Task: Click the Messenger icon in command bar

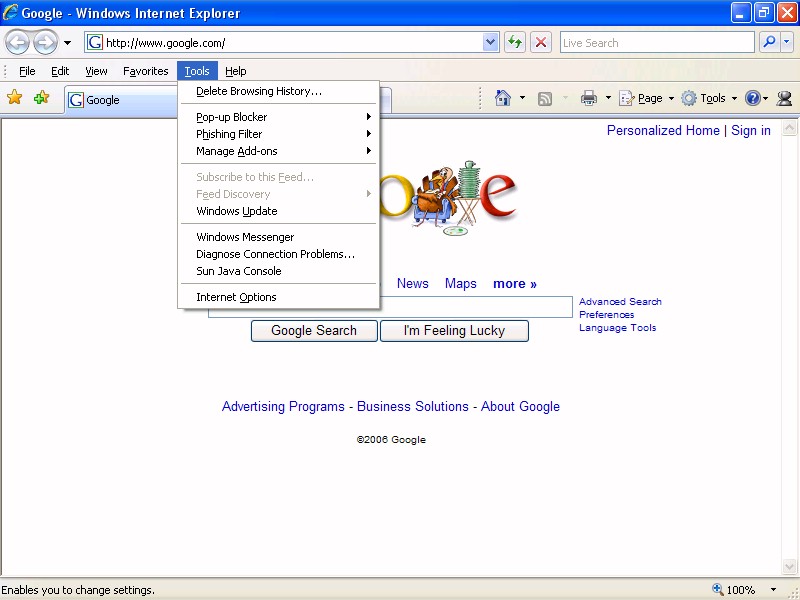Action: click(784, 98)
